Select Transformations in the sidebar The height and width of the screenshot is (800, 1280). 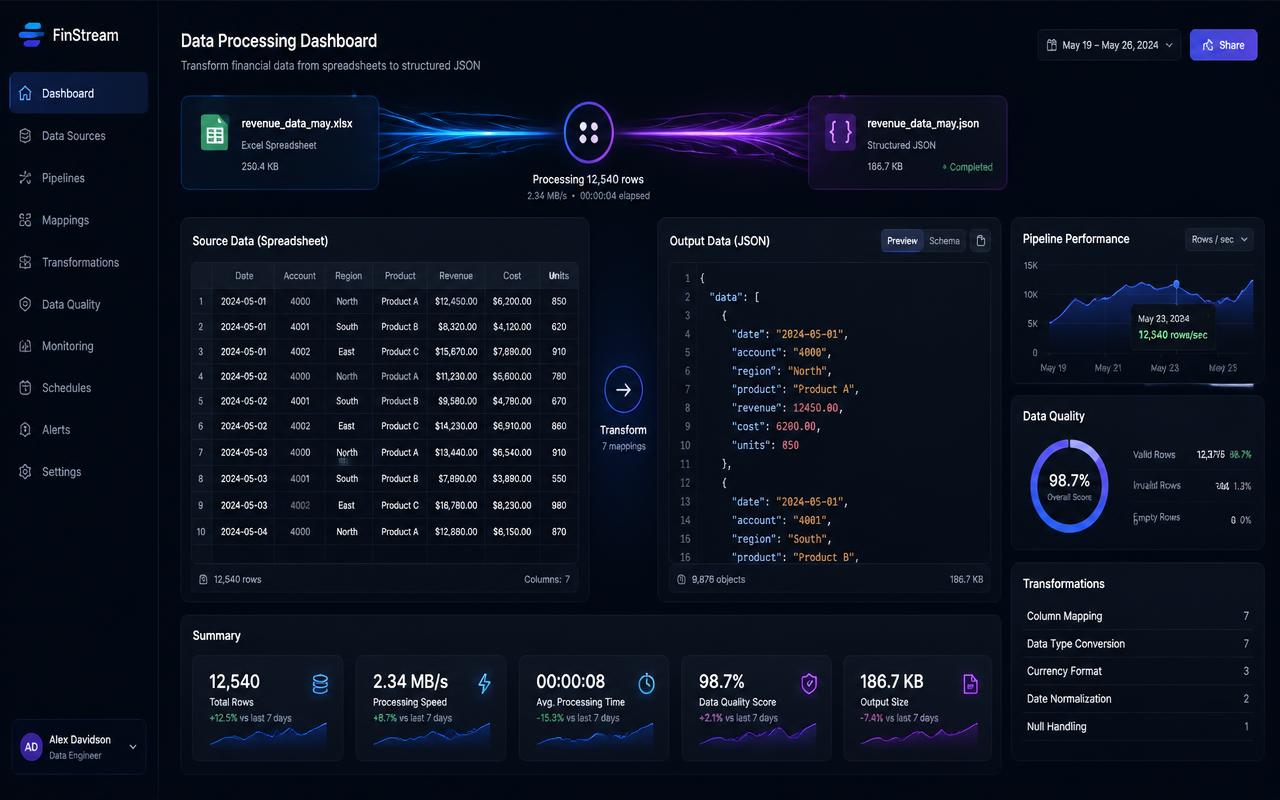[78, 262]
